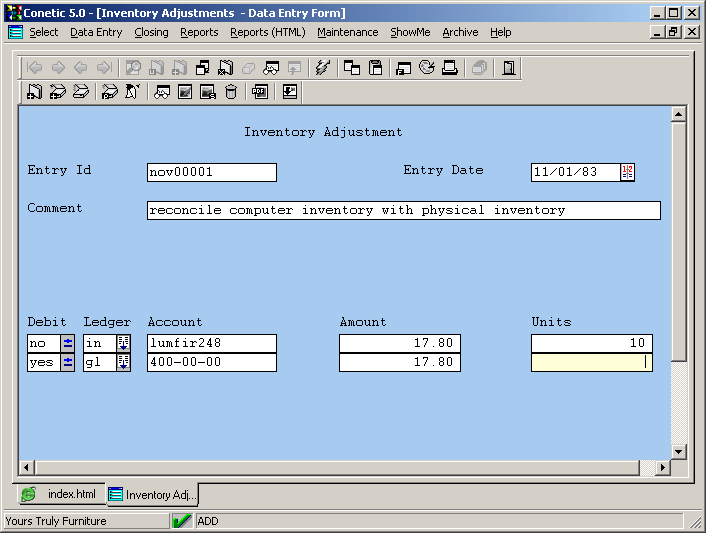This screenshot has height=533, width=706.
Task: Click the printer icon in the top toolbar
Action: tap(450, 68)
